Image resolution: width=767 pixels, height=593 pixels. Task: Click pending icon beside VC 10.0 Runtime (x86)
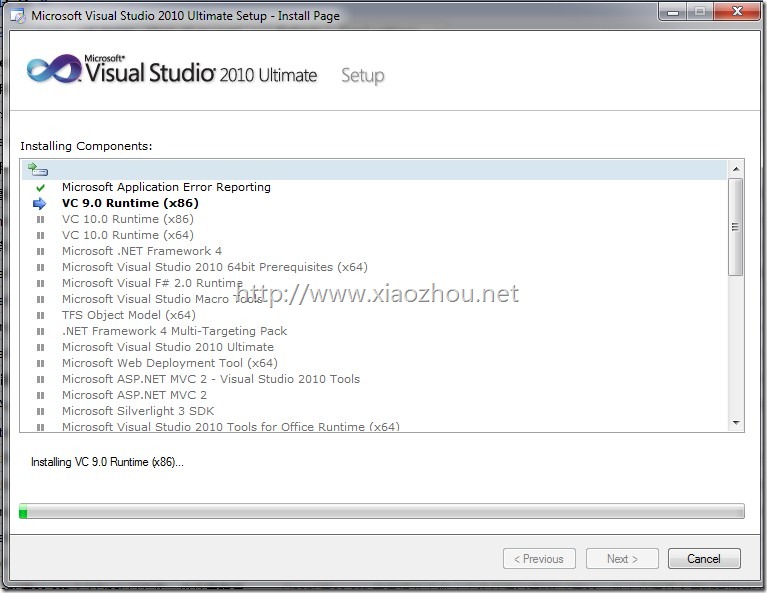(41, 220)
